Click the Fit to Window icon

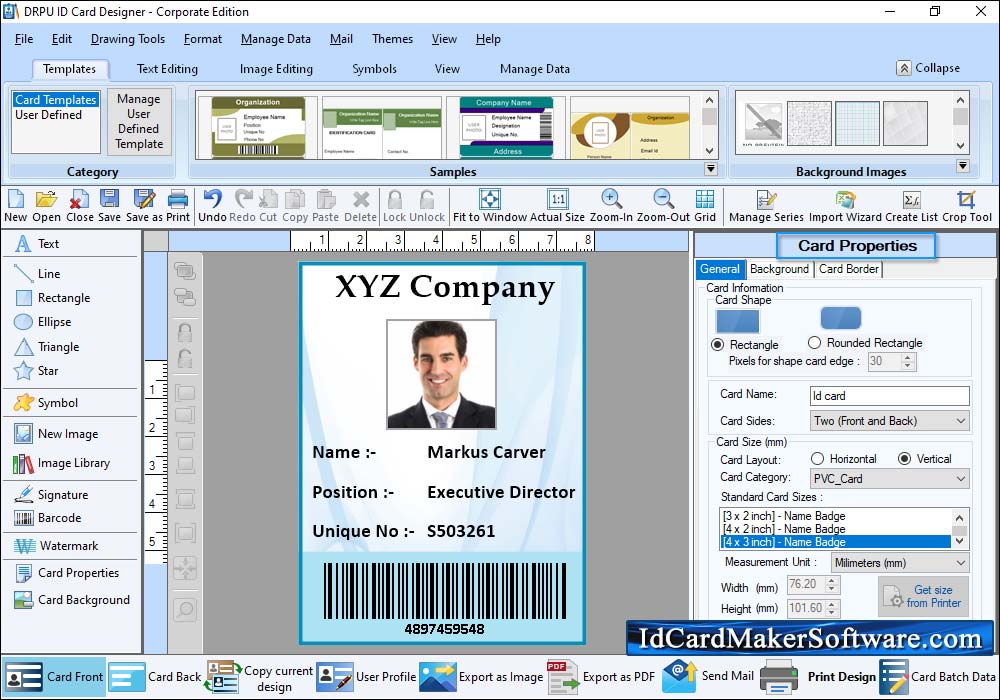pos(490,199)
